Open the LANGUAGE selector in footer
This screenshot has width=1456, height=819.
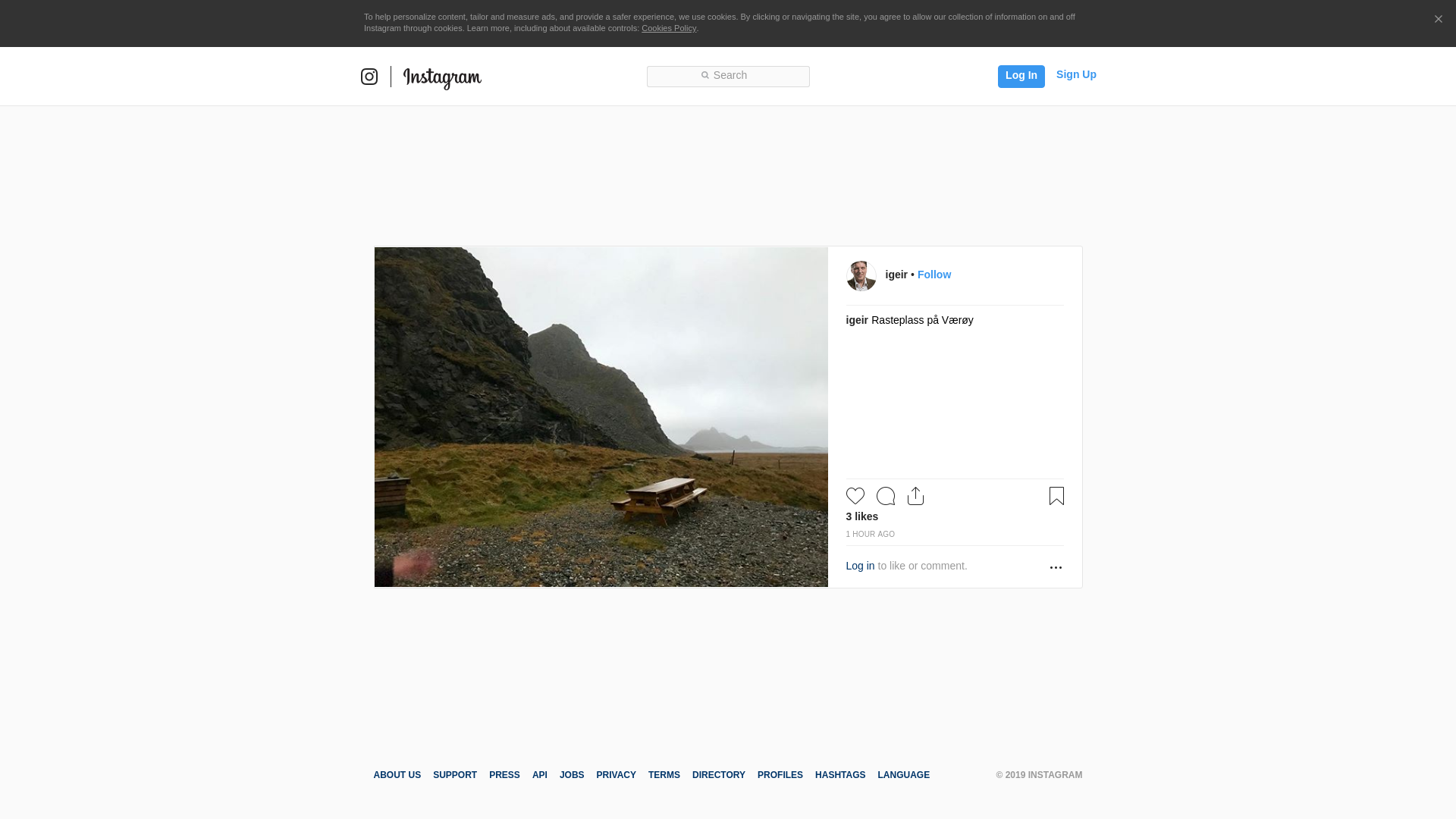click(x=903, y=775)
